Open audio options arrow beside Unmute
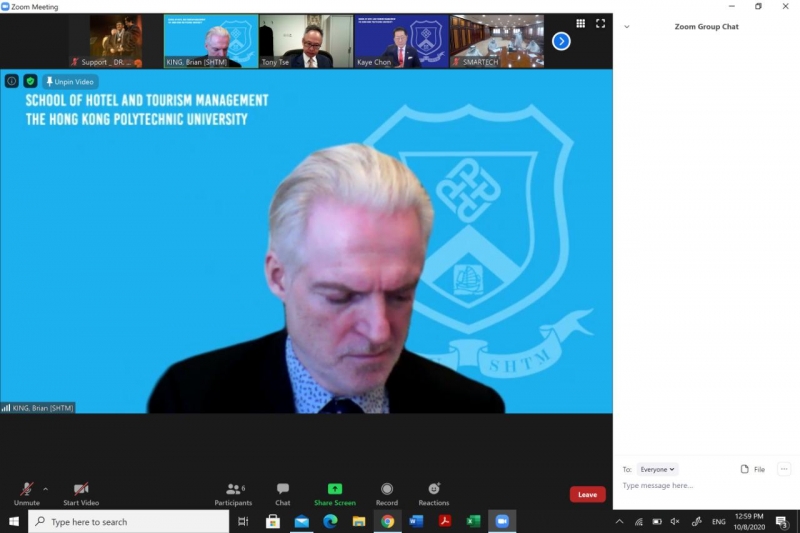The width and height of the screenshot is (800, 533). [x=46, y=489]
